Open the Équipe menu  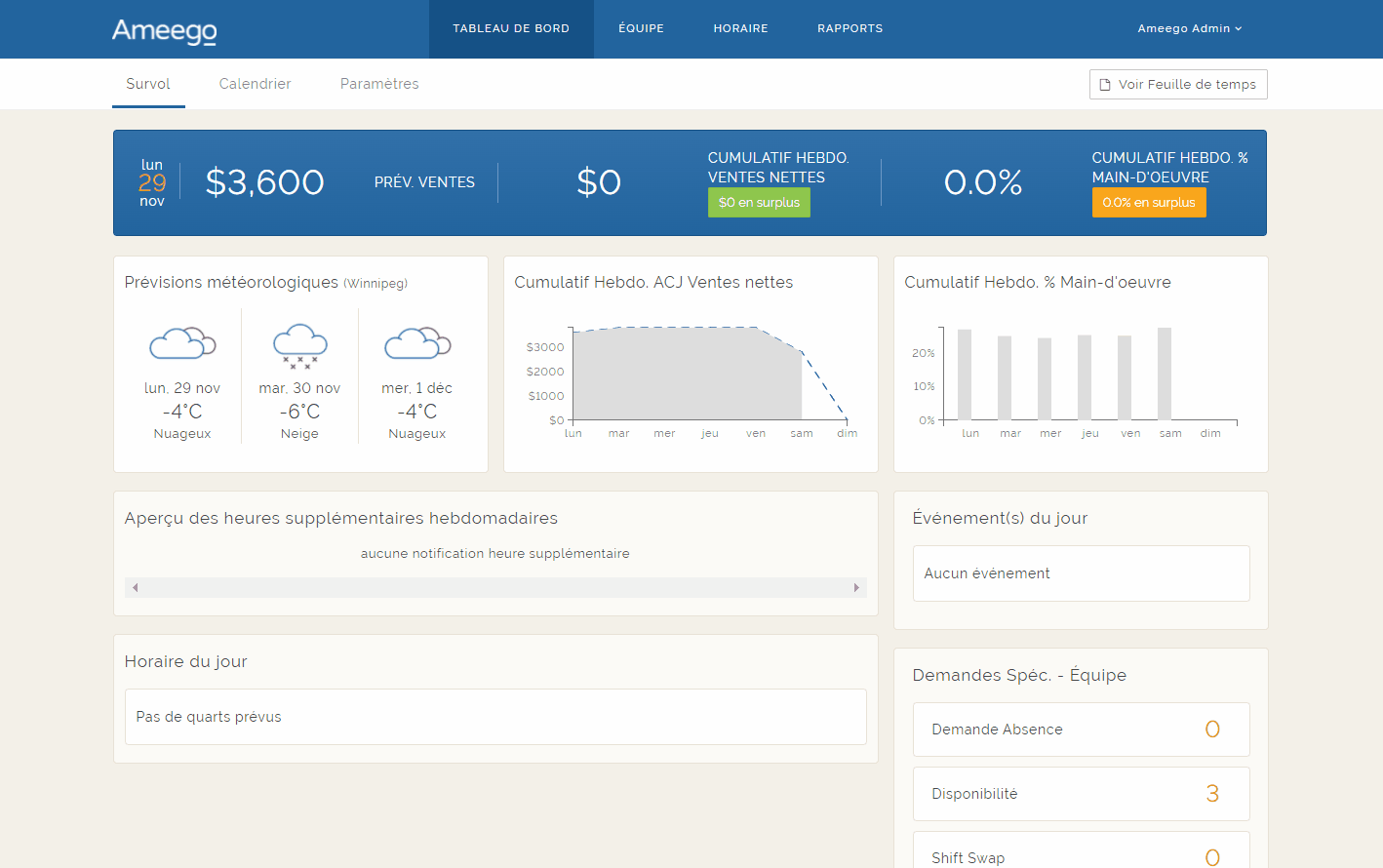pyautogui.click(x=641, y=28)
